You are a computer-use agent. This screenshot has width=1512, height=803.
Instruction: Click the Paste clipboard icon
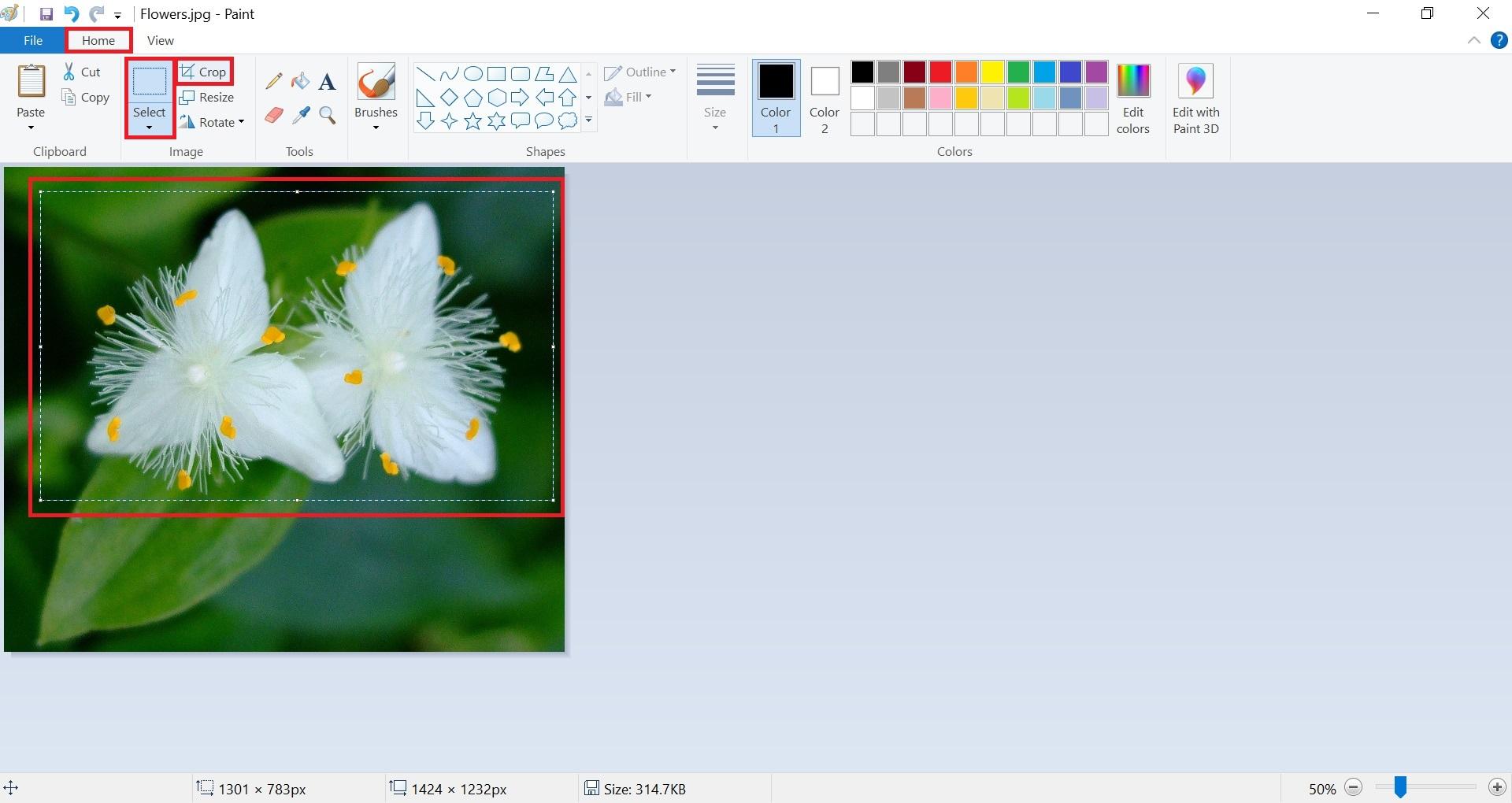31,81
